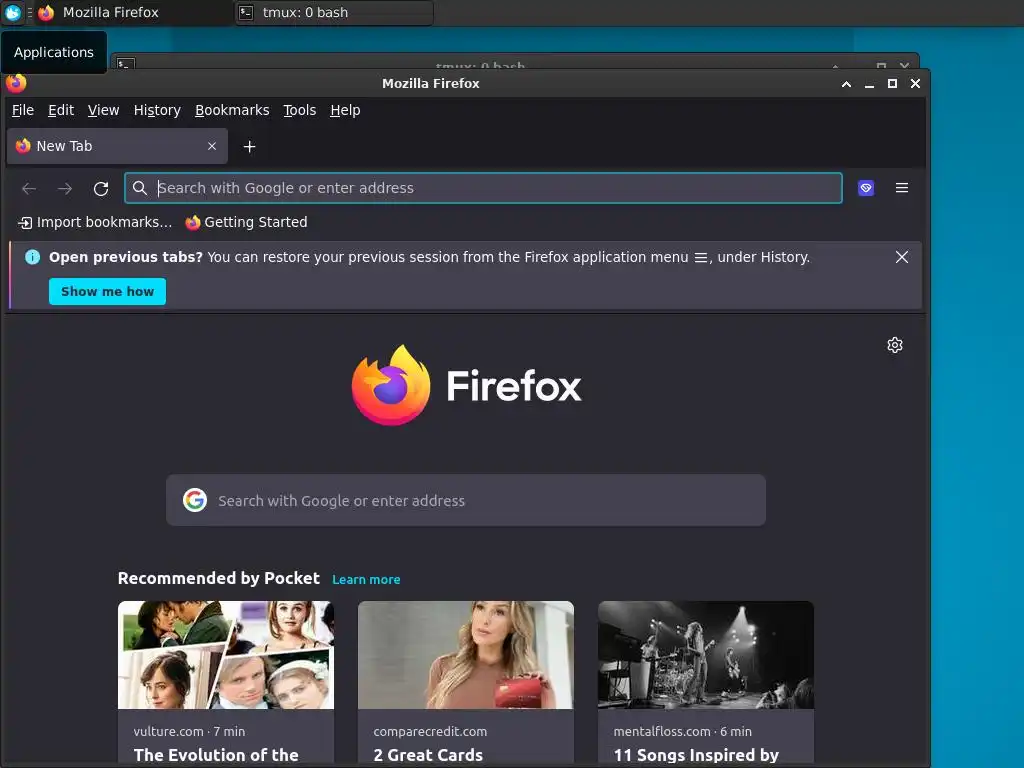
Task: Click the tmux window title bar terminal icon
Action: [x=126, y=64]
